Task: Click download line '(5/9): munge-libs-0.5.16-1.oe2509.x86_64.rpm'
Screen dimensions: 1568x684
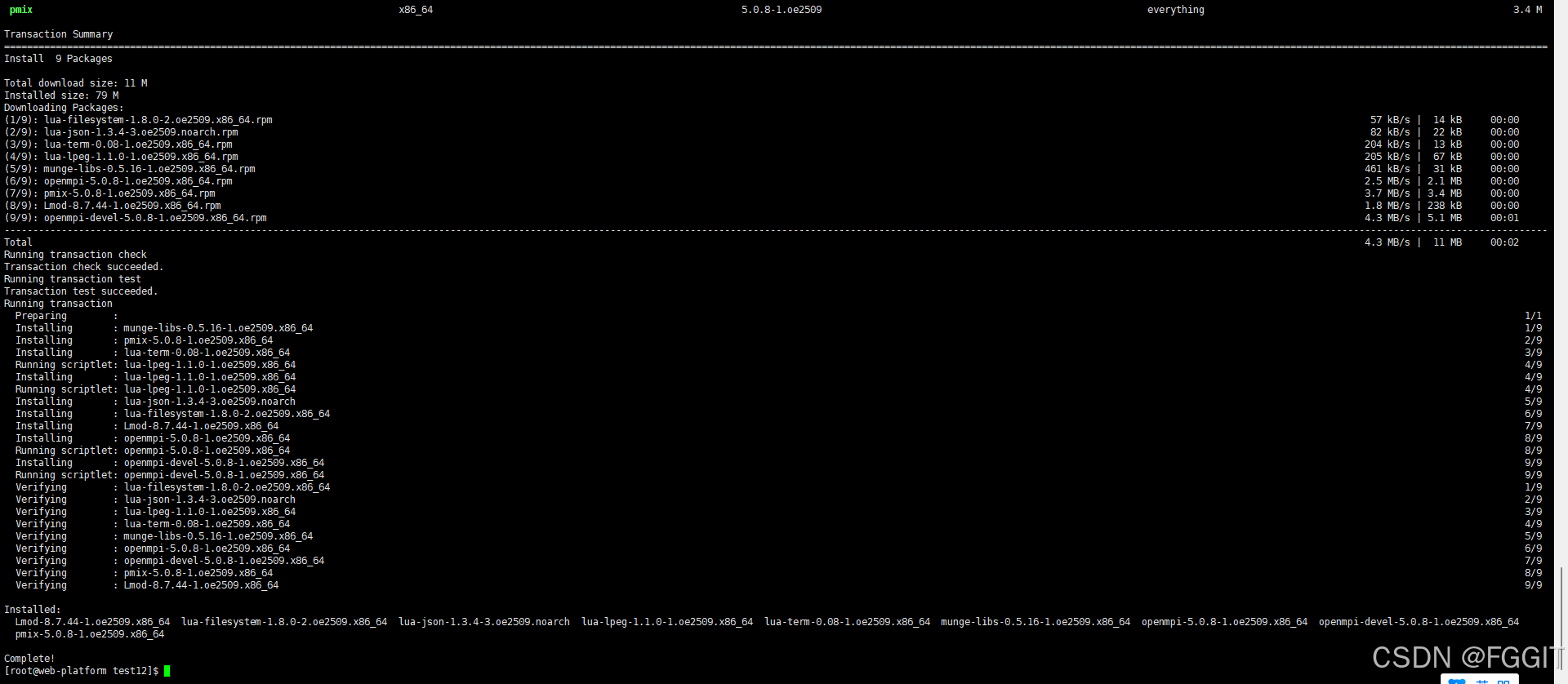Action: (130, 169)
